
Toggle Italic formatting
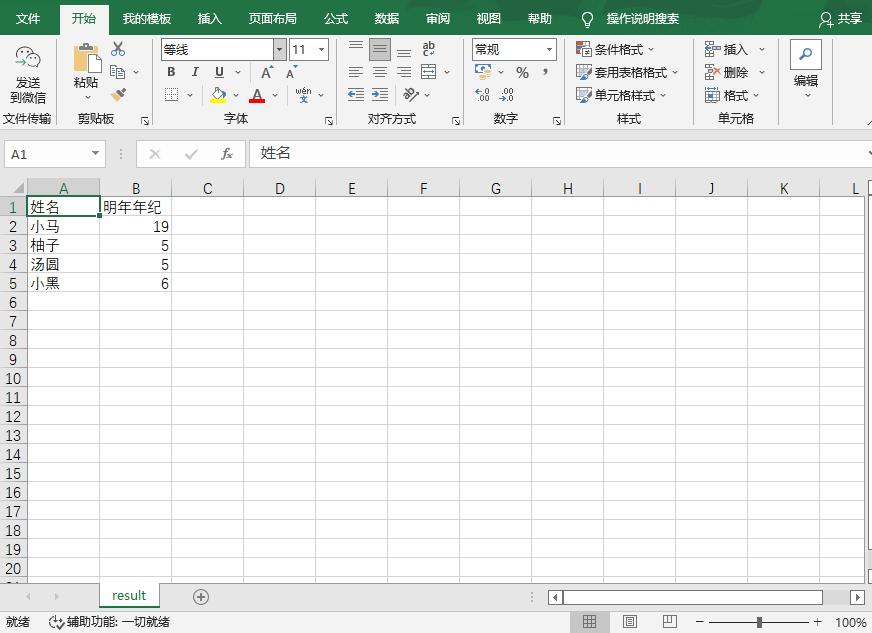click(x=196, y=70)
